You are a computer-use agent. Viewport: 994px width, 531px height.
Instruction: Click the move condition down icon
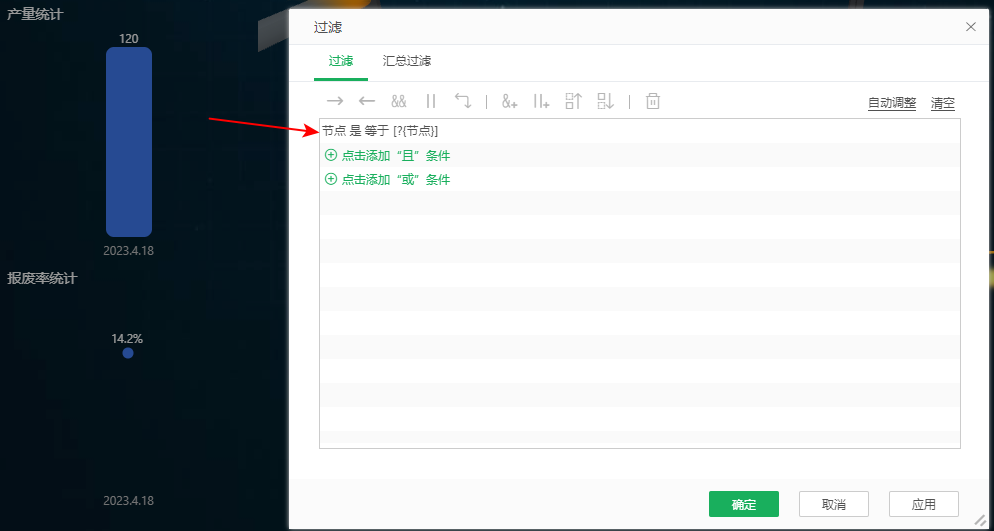coord(605,101)
